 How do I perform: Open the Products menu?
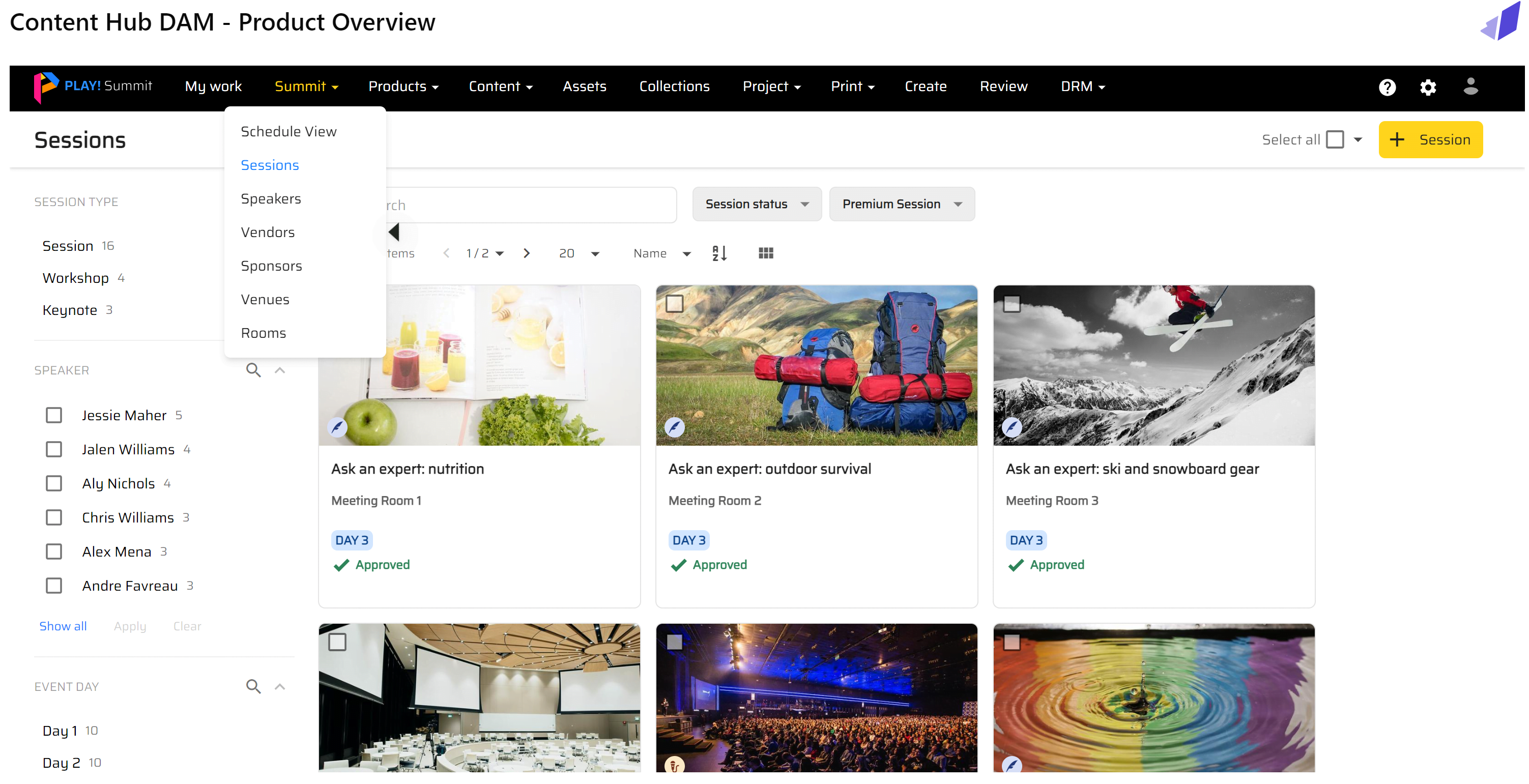pos(403,86)
